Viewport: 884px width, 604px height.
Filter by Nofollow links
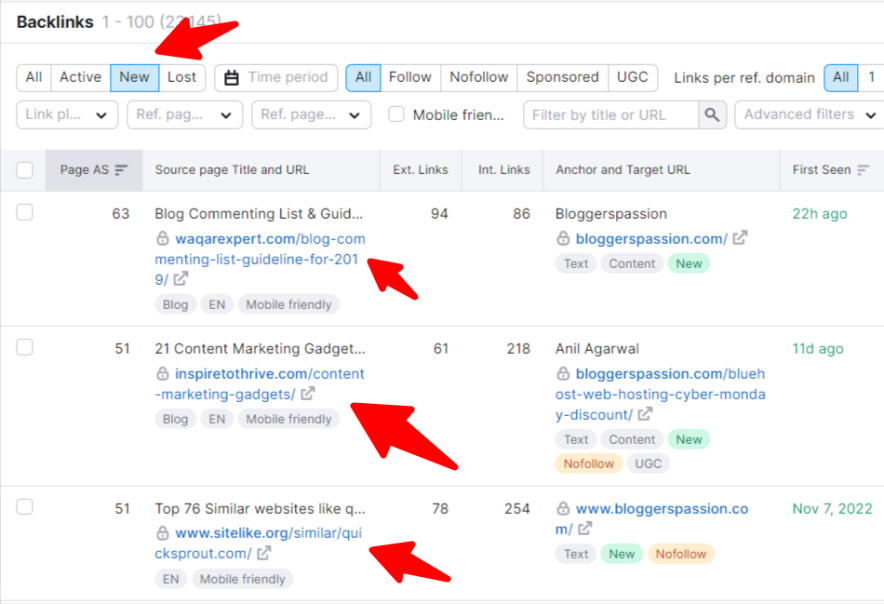pos(479,77)
